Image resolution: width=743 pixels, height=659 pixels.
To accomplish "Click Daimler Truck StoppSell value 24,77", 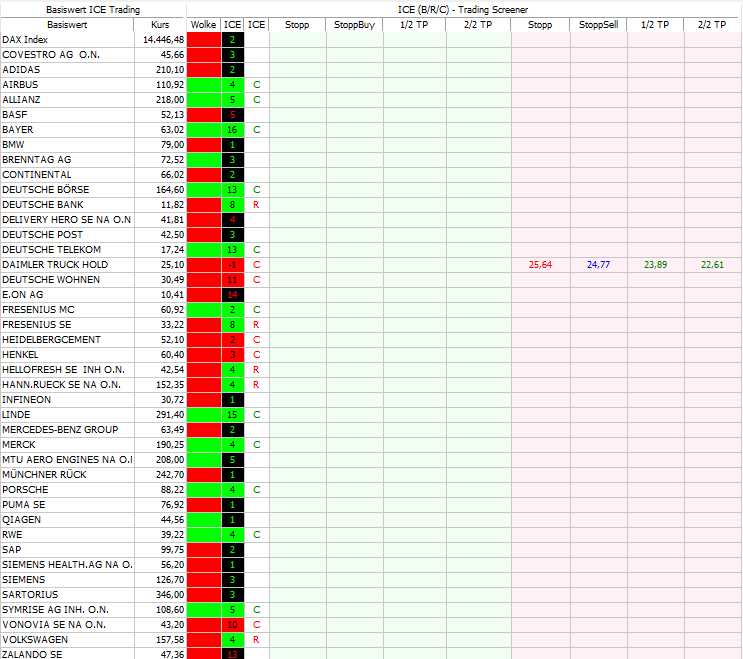I will point(598,265).
